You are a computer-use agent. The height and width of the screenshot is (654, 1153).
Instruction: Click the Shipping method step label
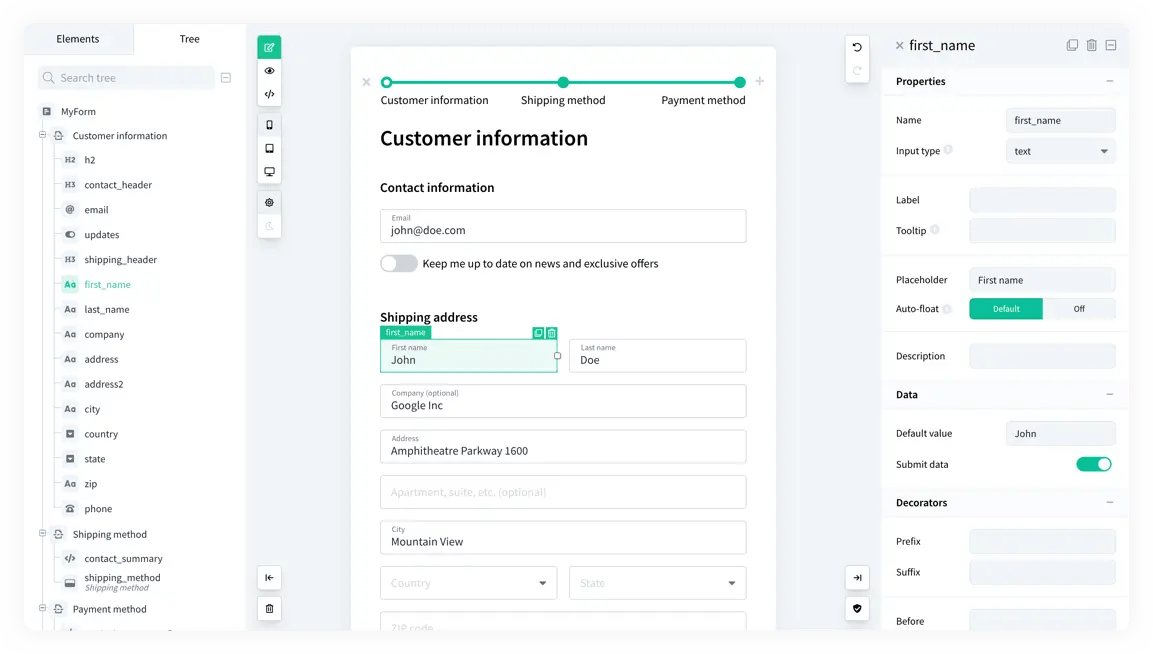tap(563, 100)
